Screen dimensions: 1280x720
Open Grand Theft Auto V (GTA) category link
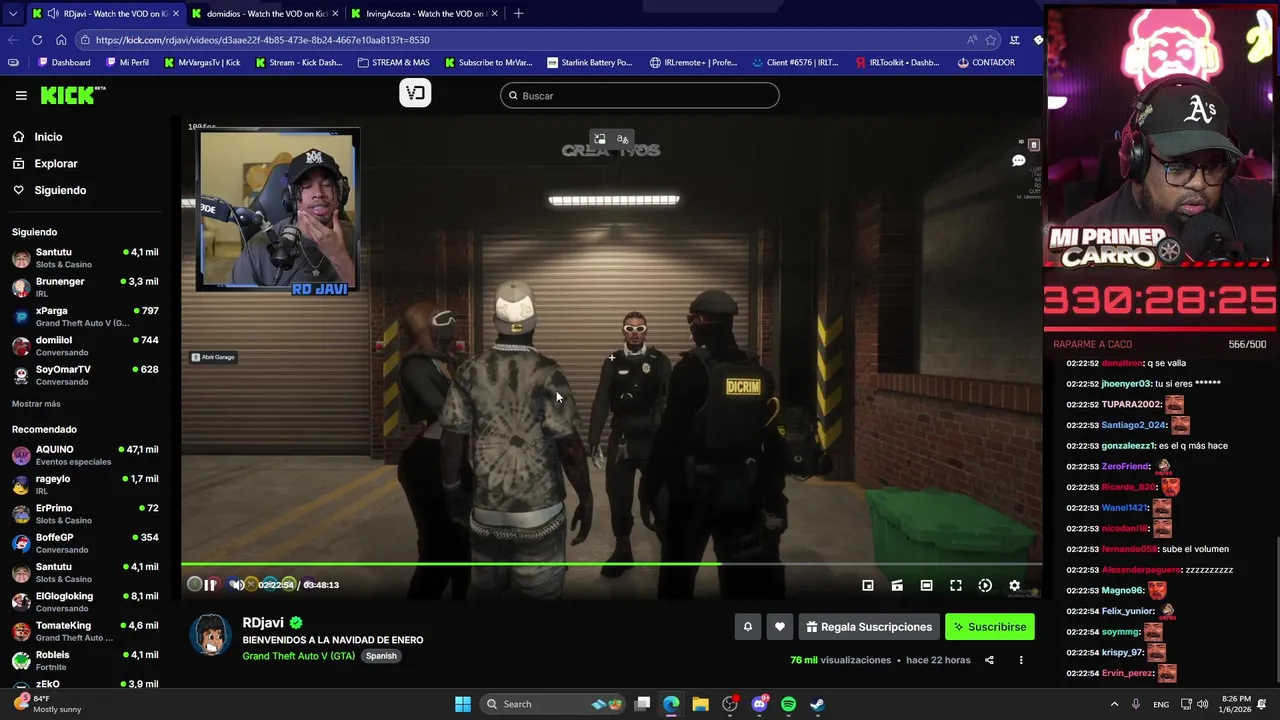pos(298,656)
